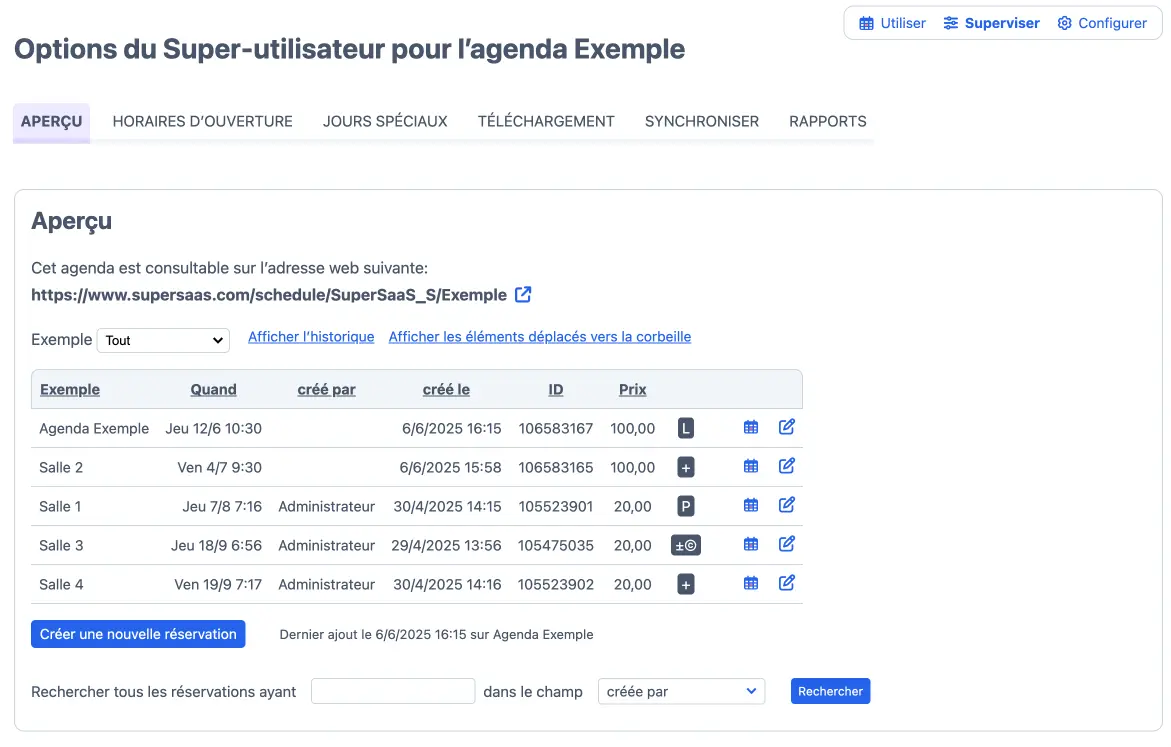Click '29/4/2025 13:56' creation date
Image resolution: width=1171 pixels, height=747 pixels.
[446, 545]
